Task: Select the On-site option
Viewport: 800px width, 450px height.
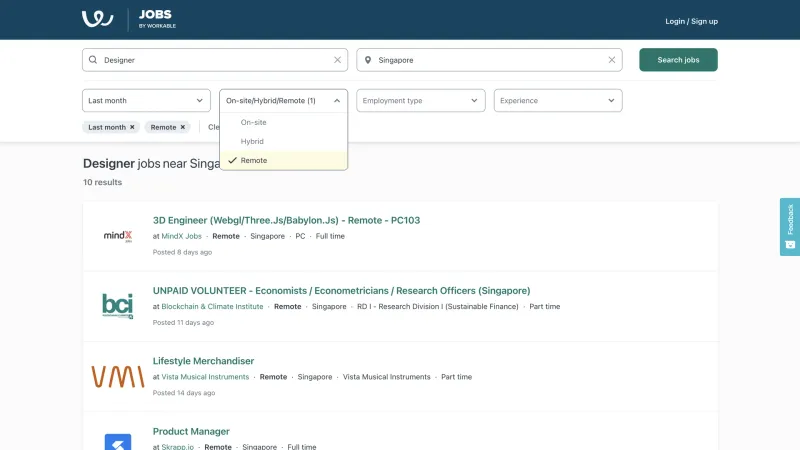Action: pyautogui.click(x=284, y=122)
